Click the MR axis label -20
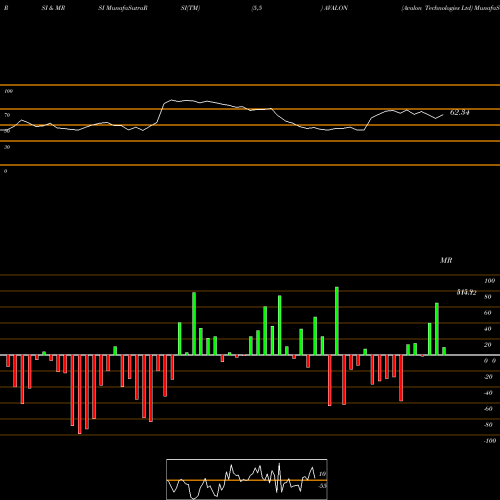 (488, 377)
